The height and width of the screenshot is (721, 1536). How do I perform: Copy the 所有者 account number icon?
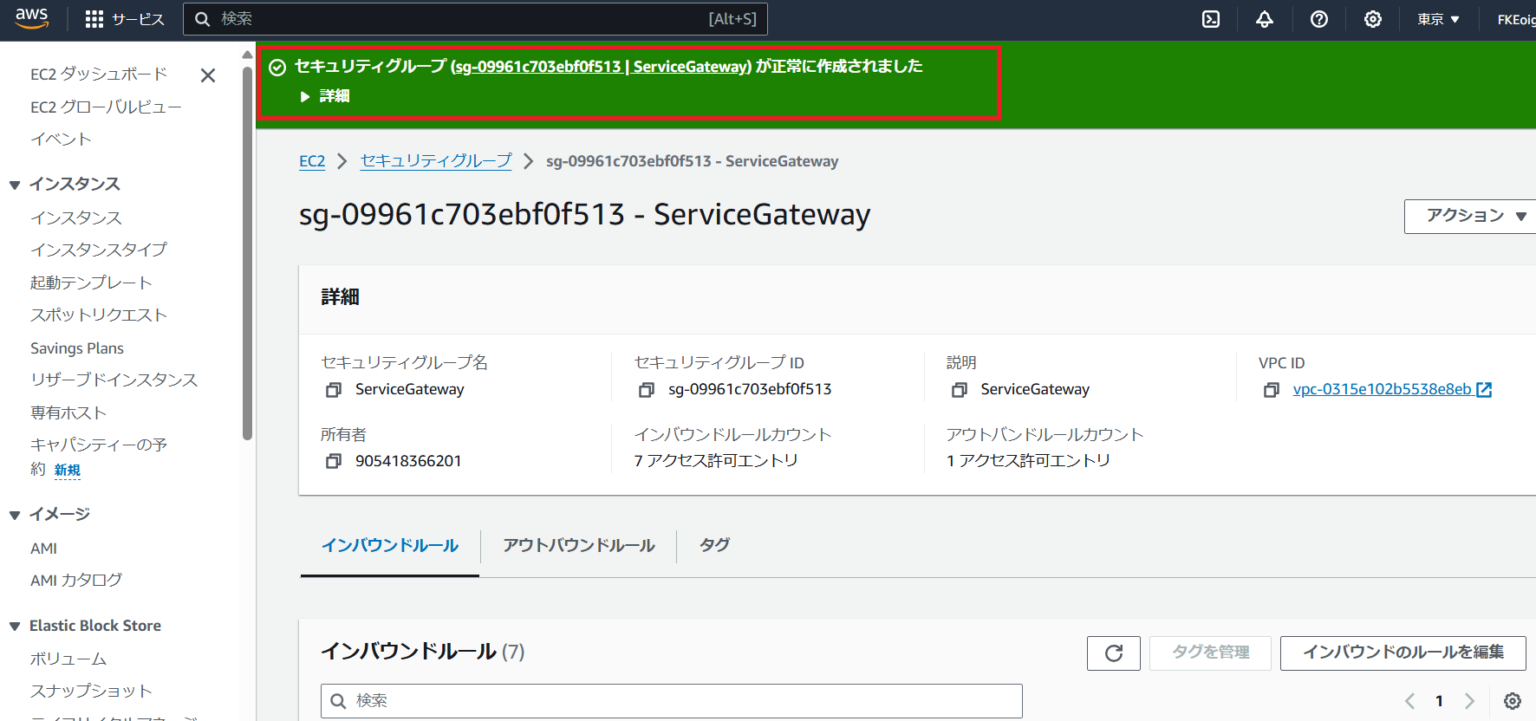click(333, 460)
